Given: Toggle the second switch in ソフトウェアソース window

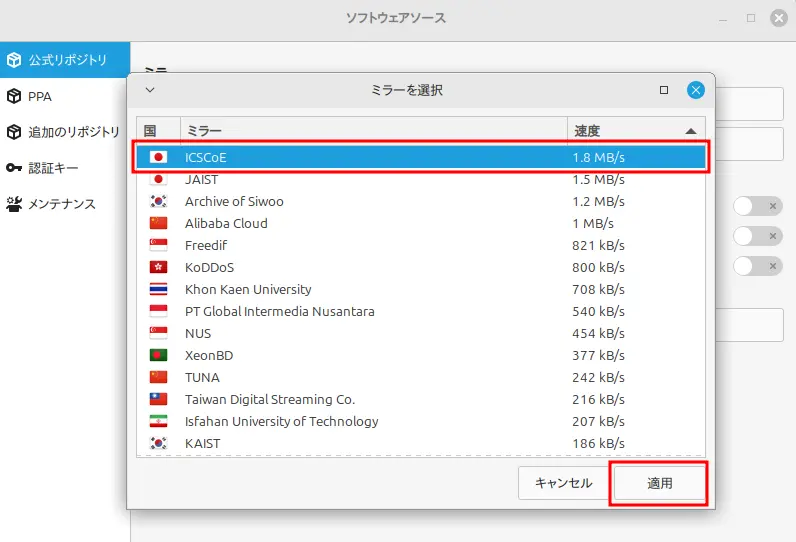Looking at the screenshot, I should (757, 236).
